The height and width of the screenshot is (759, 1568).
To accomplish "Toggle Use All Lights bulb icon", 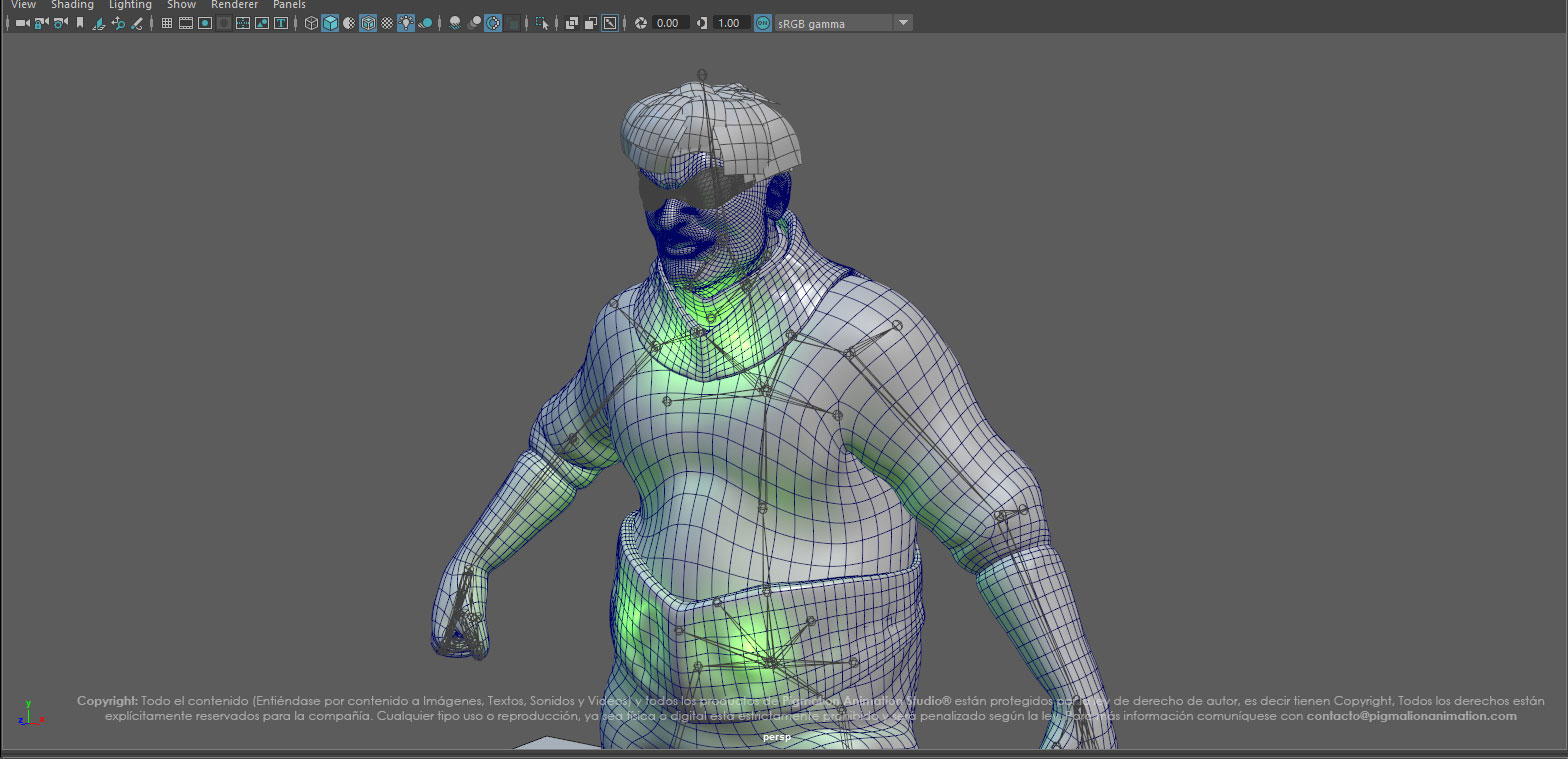I will pos(406,23).
